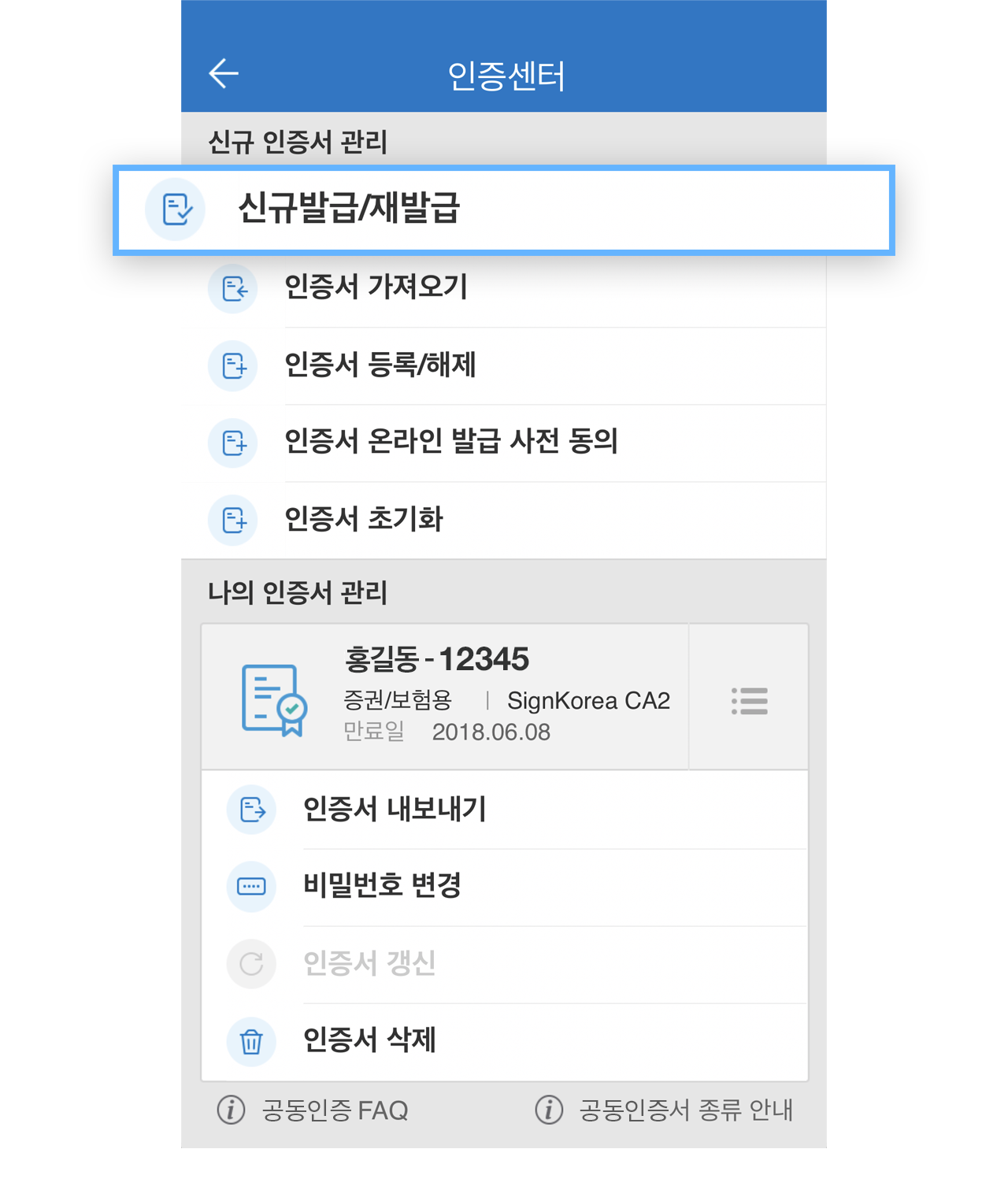The height and width of the screenshot is (1201, 1008).
Task: Select 인증서 초기화 option
Action: click(x=504, y=520)
